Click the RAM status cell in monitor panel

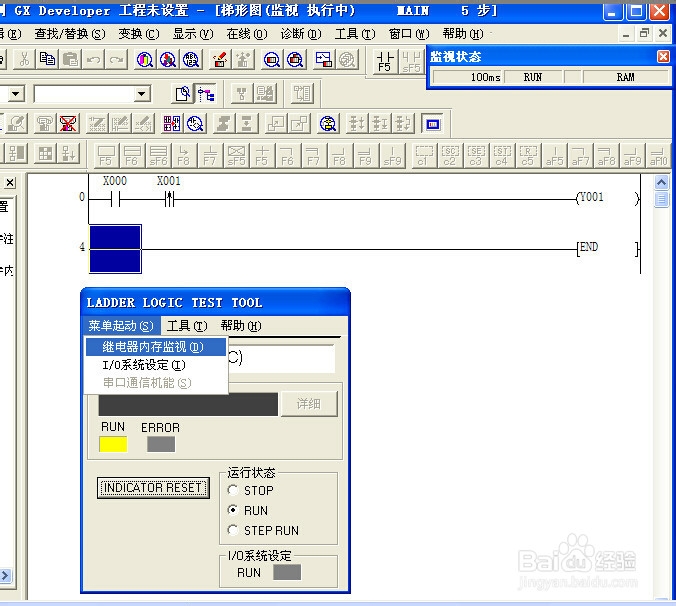[x=625, y=77]
